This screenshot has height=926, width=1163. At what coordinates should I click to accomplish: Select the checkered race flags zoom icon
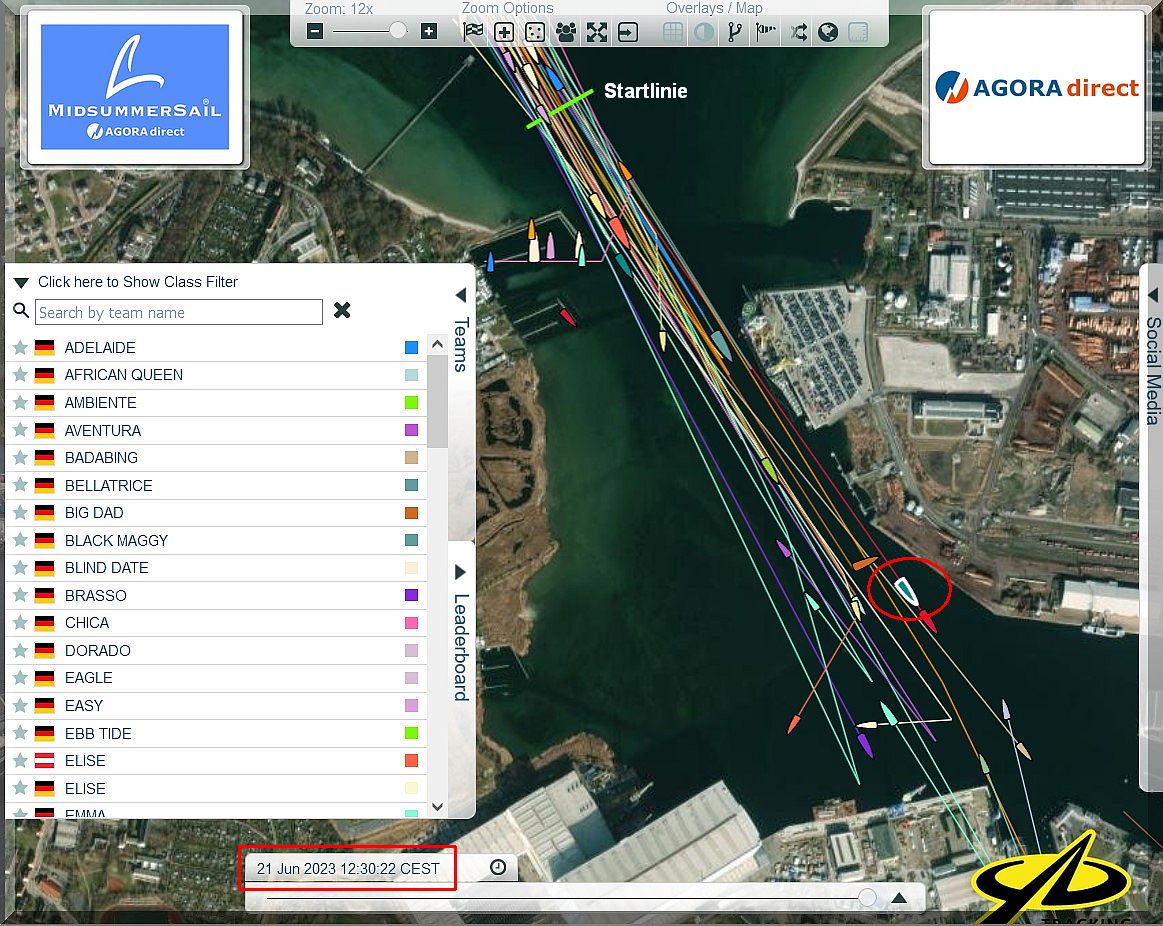pos(474,32)
